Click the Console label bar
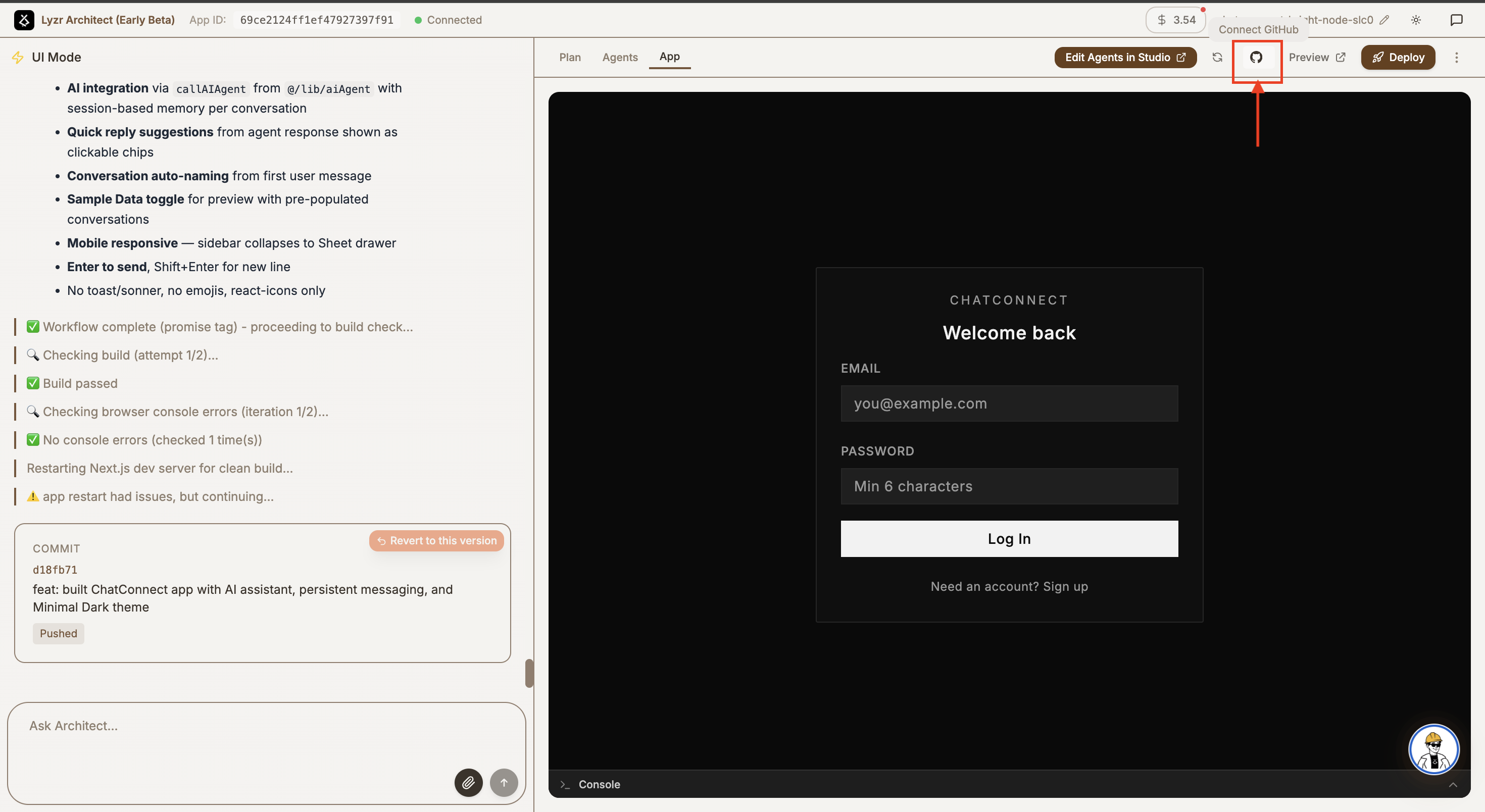1485x812 pixels. point(599,784)
